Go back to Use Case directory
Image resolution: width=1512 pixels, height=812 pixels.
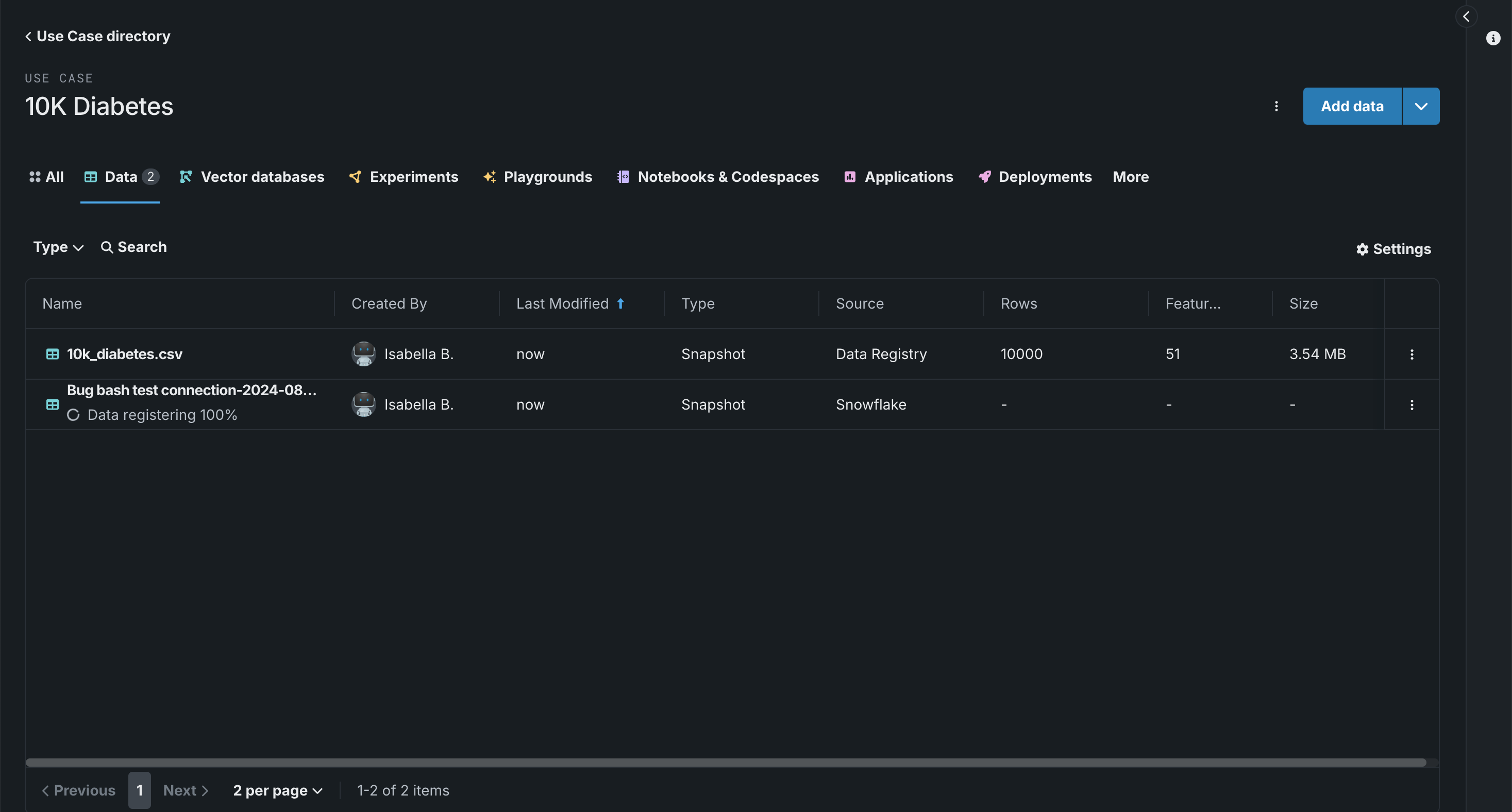pyautogui.click(x=97, y=37)
